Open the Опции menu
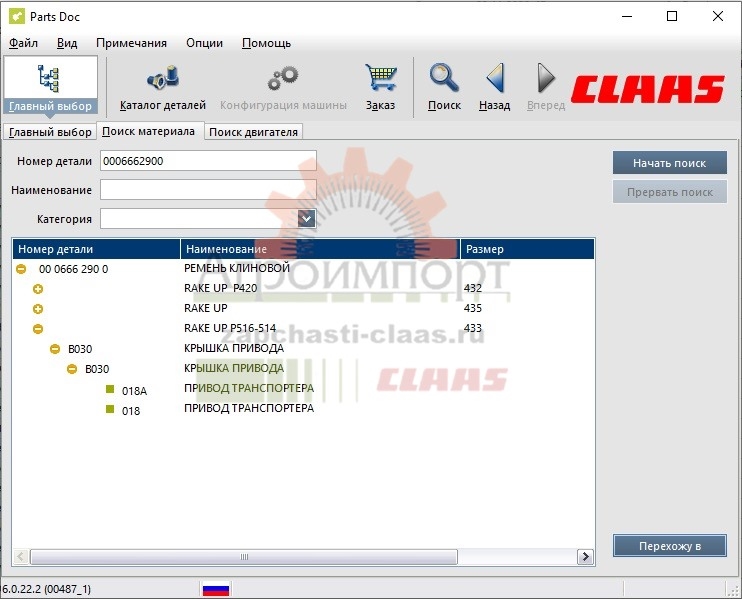Viewport: 742px width, 599px height. (x=204, y=43)
